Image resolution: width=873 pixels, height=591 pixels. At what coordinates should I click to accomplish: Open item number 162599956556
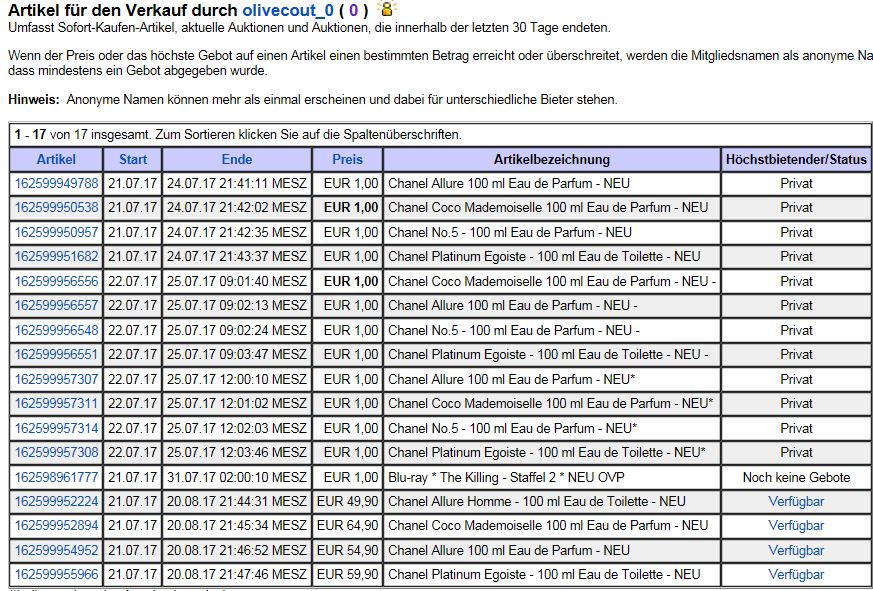tap(56, 281)
